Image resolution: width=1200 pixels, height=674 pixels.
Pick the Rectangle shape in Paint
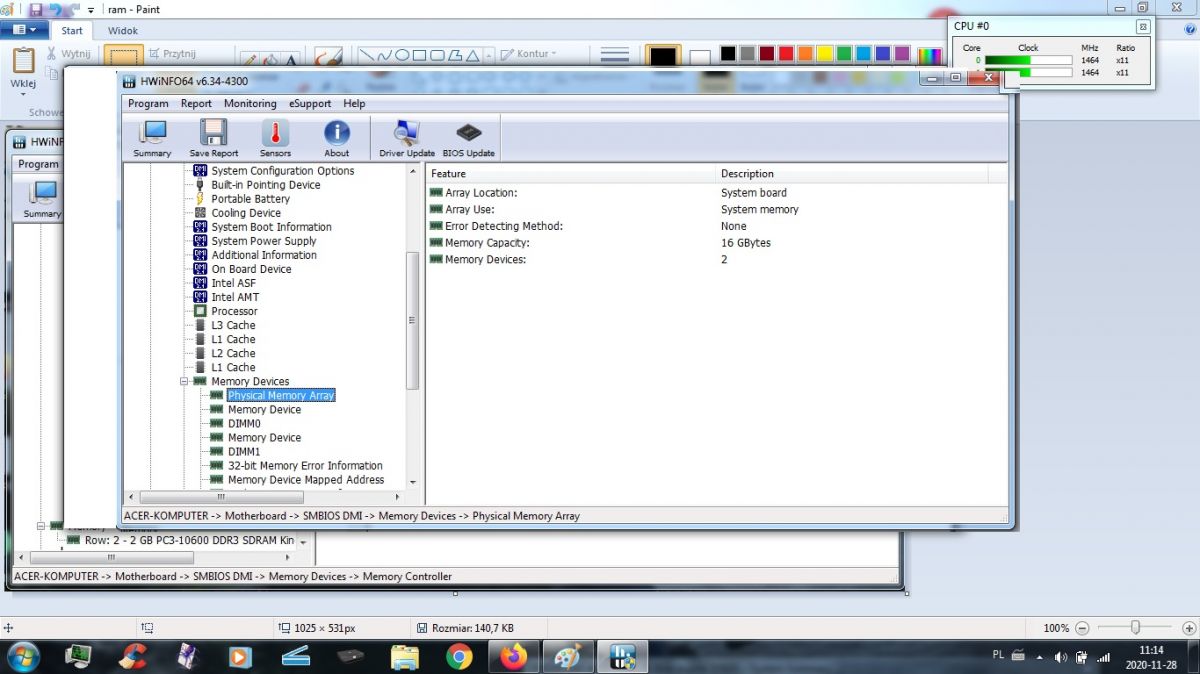point(420,55)
